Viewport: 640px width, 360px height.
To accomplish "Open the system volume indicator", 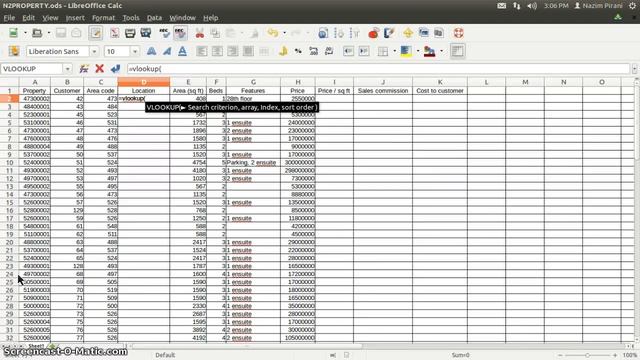I will [532, 6].
